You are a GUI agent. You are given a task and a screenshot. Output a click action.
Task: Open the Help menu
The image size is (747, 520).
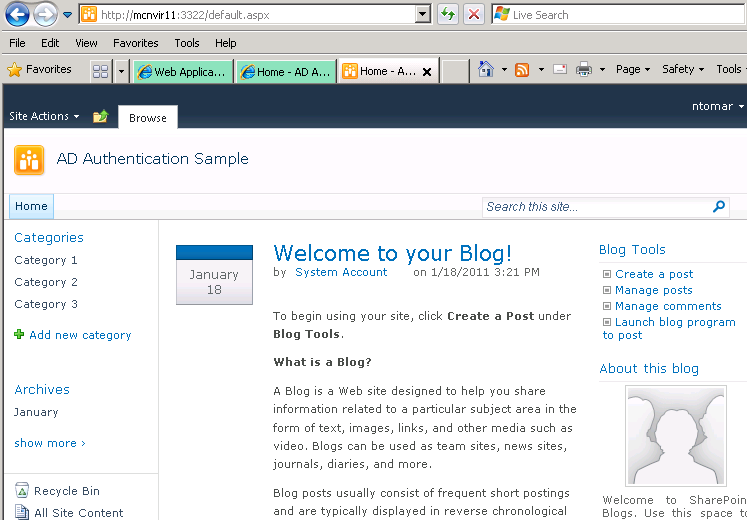click(225, 43)
